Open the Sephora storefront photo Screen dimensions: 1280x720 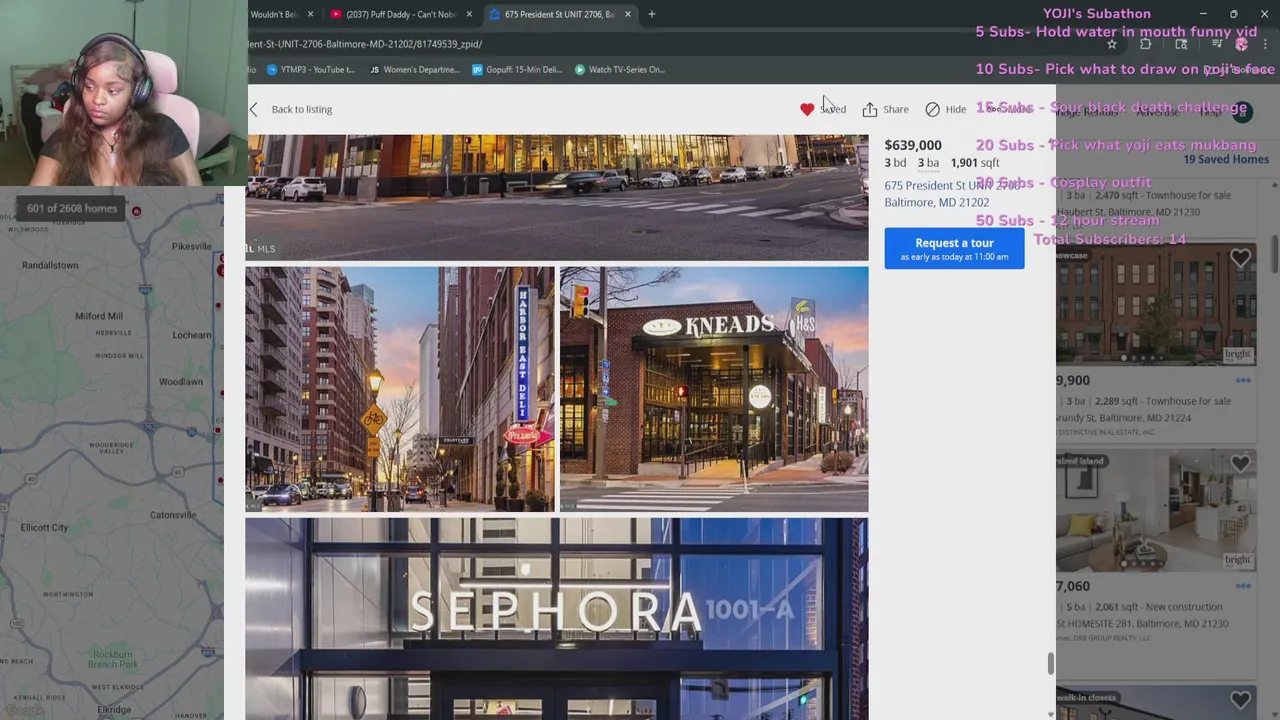tap(557, 618)
